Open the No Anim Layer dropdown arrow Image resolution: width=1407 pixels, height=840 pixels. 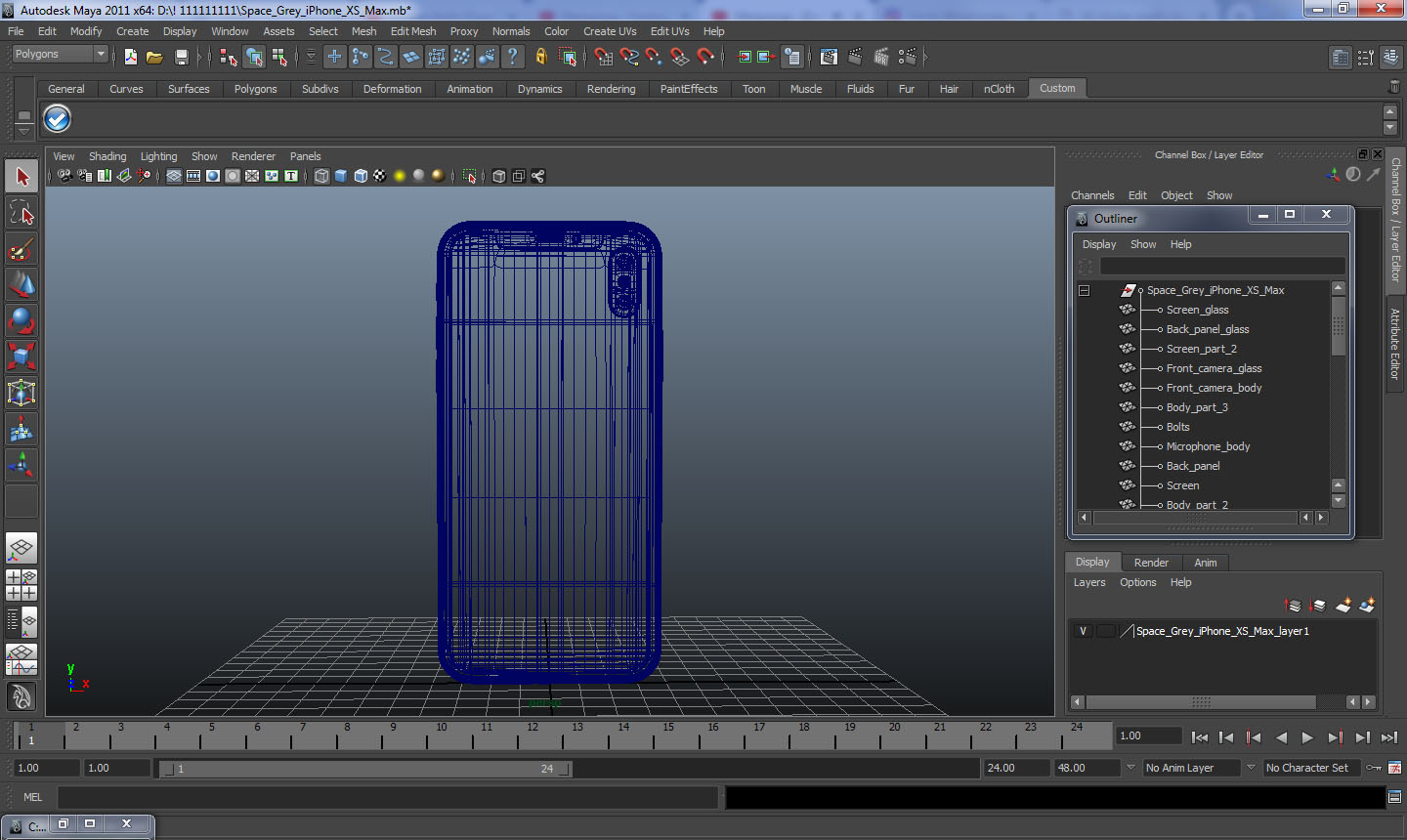[1130, 768]
